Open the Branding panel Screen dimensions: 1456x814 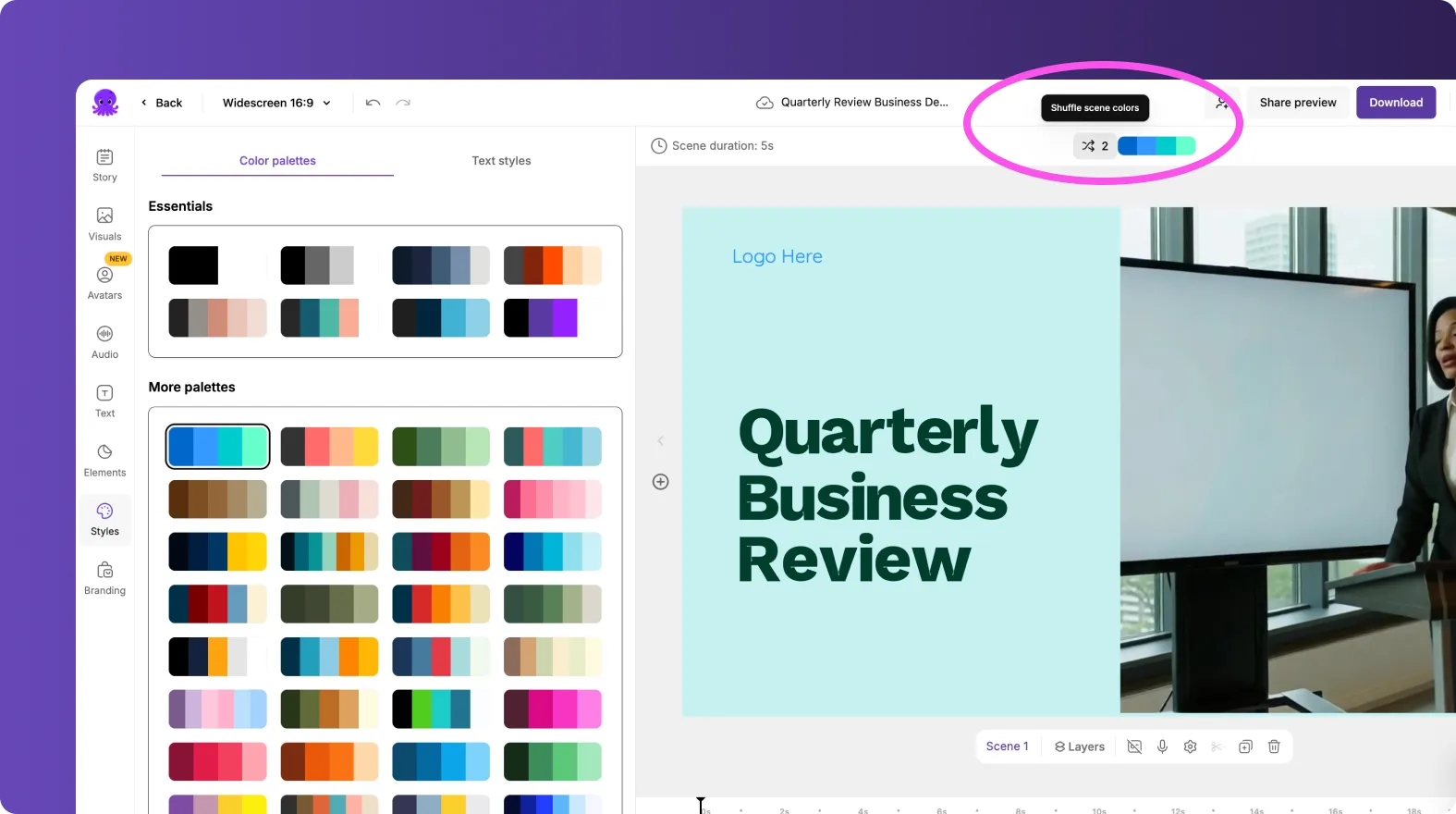[104, 578]
